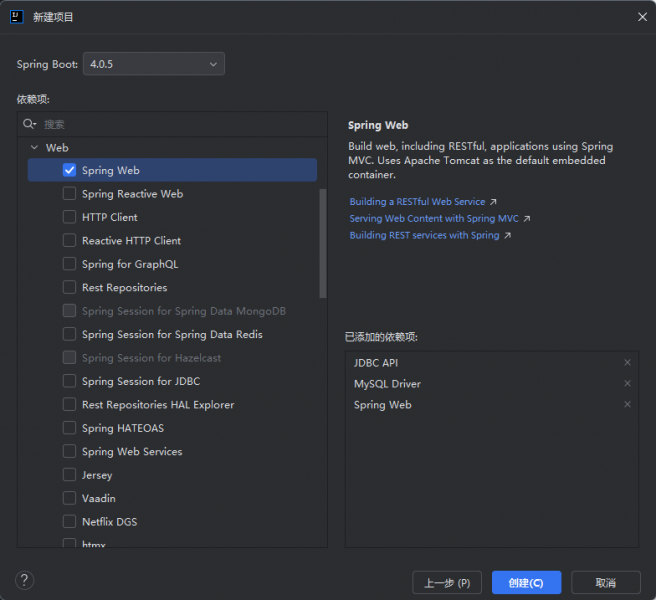Open external arrow of RESTful Web Service link
This screenshot has height=600, width=656.
493,202
